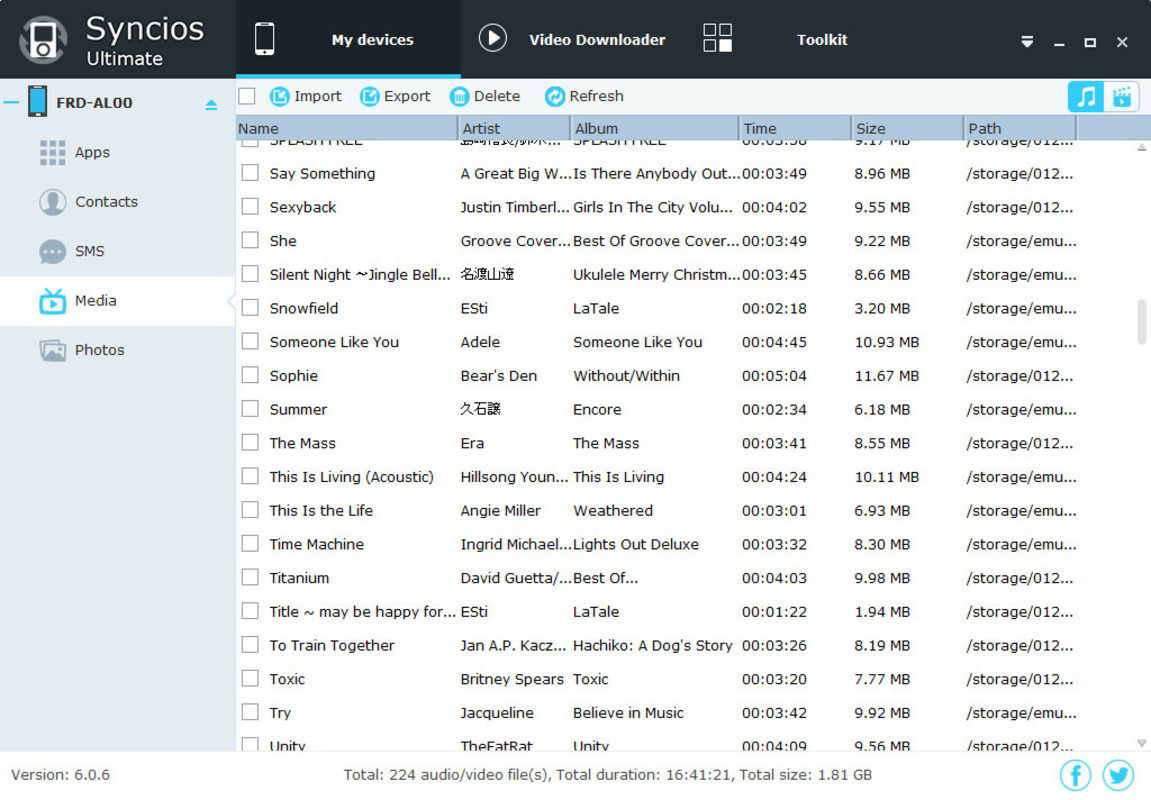Click the Version: 6.0.6 status text
This screenshot has height=800, width=1151.
click(x=60, y=775)
